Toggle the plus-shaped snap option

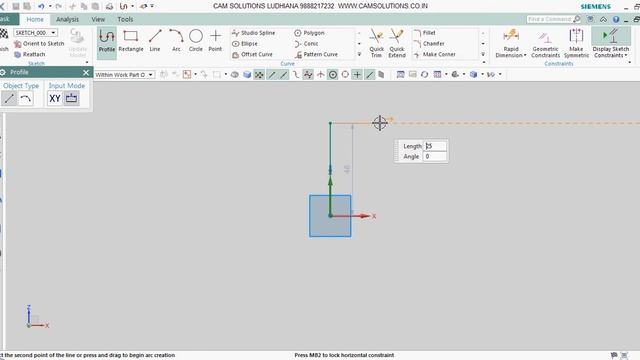click(357, 75)
